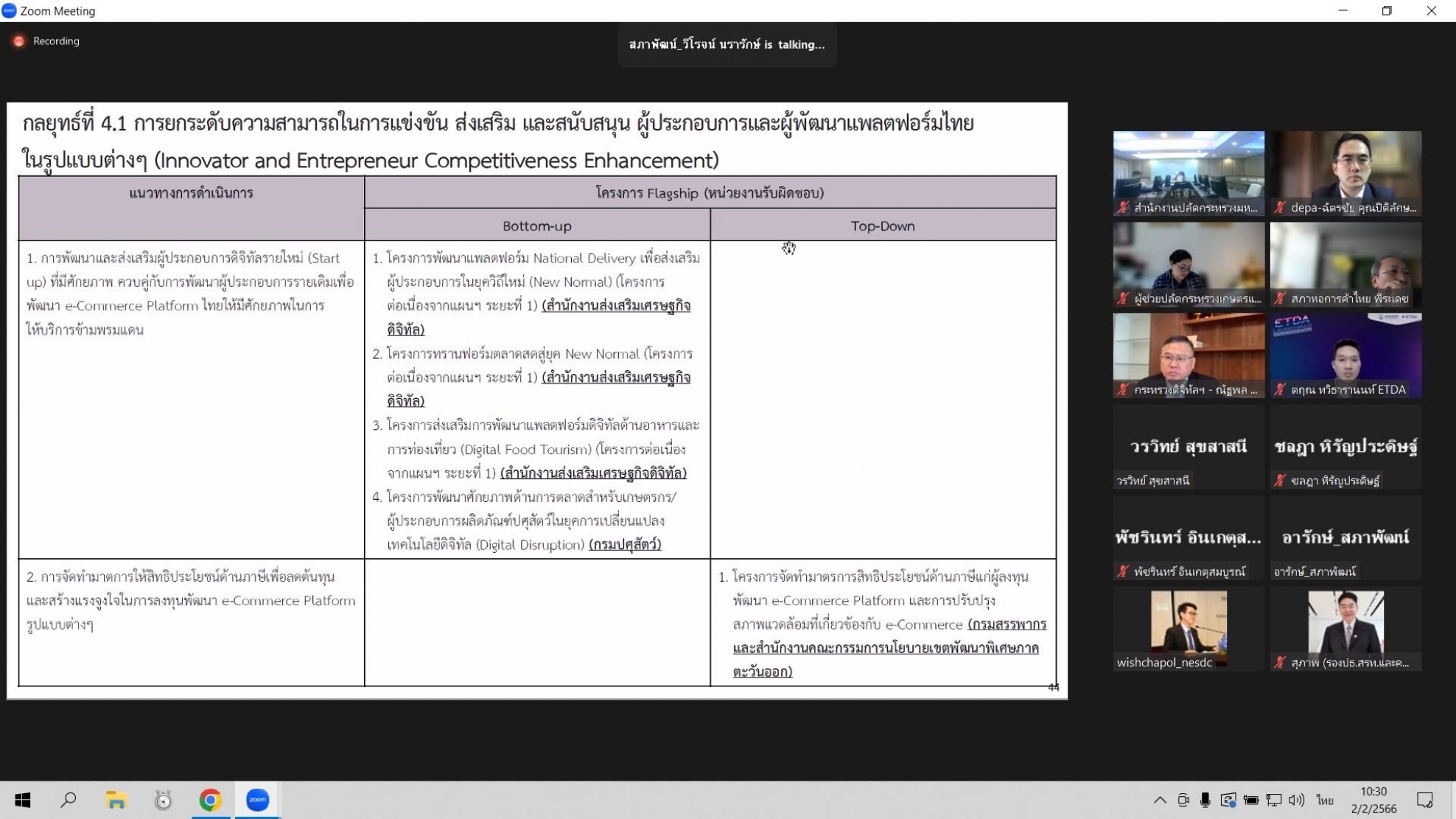
Task: Switch the ไทย input language indicator
Action: point(1325,800)
